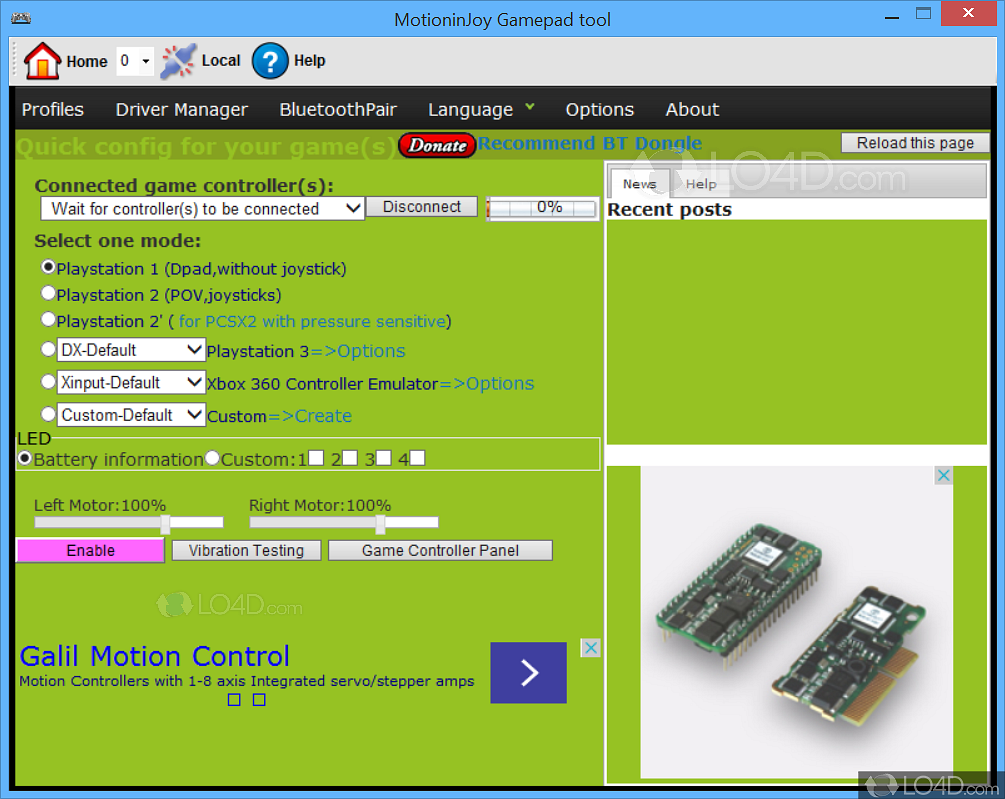The width and height of the screenshot is (1005, 799).
Task: Click the circuit boards ad image
Action: pyautogui.click(x=796, y=622)
